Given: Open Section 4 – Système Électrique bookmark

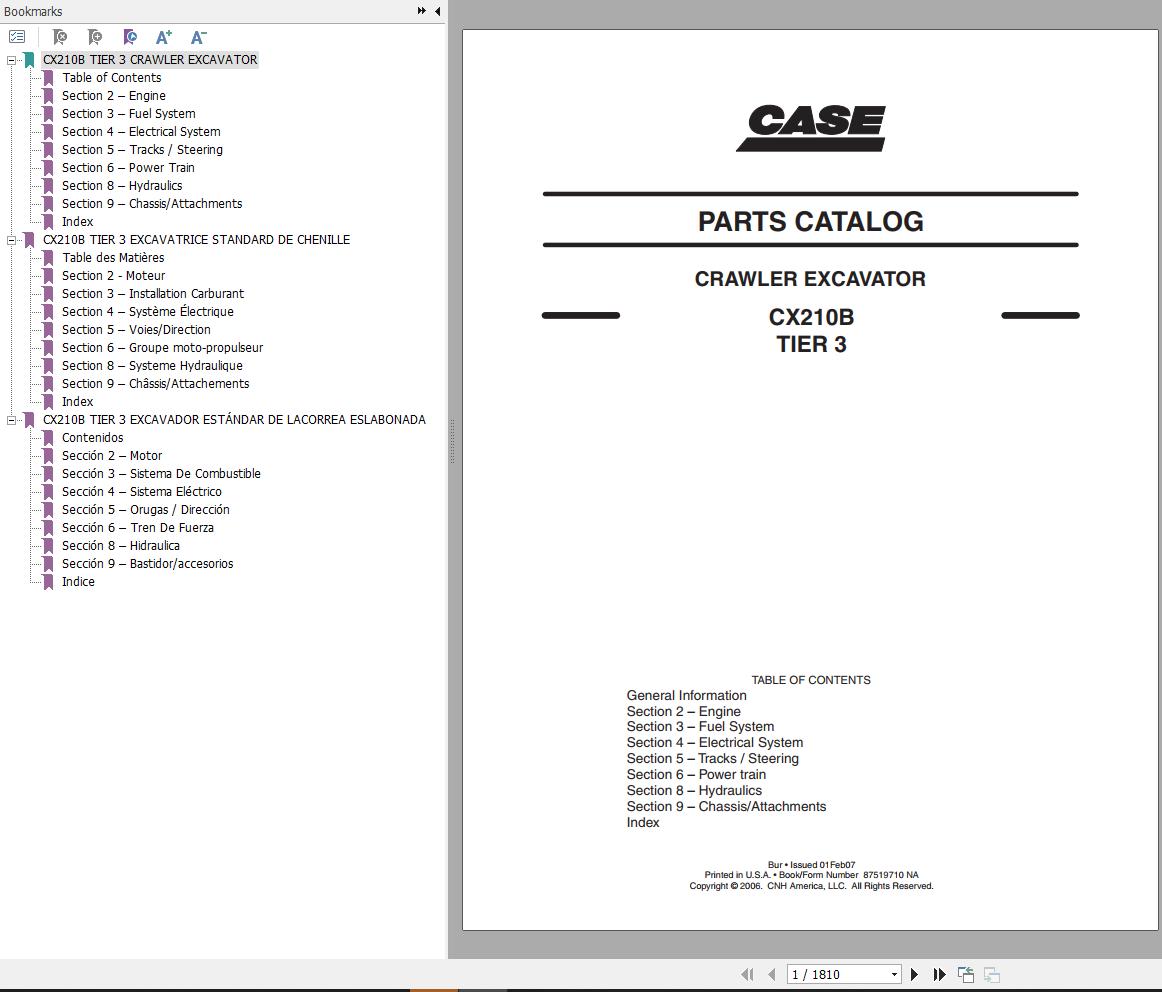Looking at the screenshot, I should click(147, 312).
